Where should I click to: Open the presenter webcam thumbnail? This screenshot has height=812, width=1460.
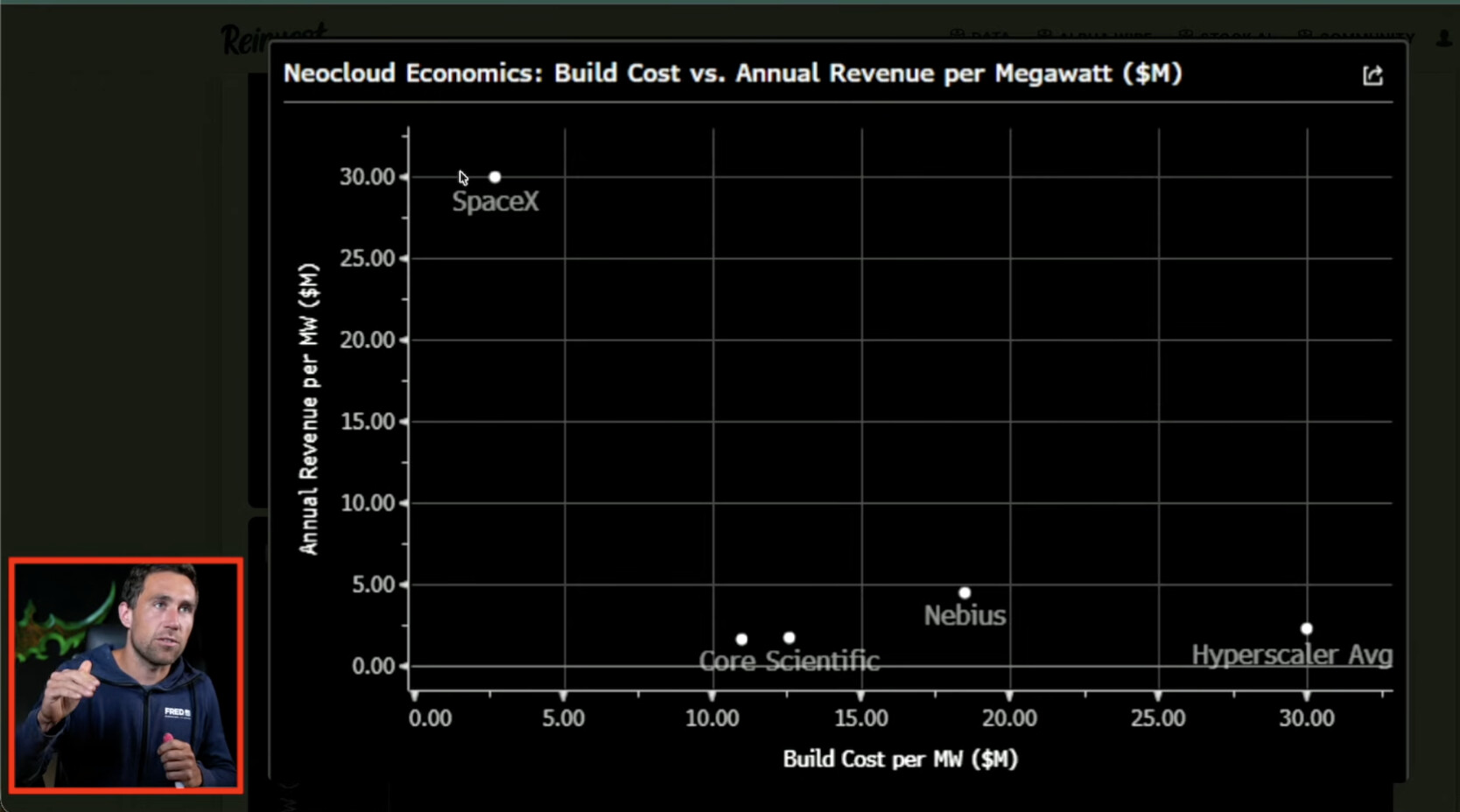point(126,675)
